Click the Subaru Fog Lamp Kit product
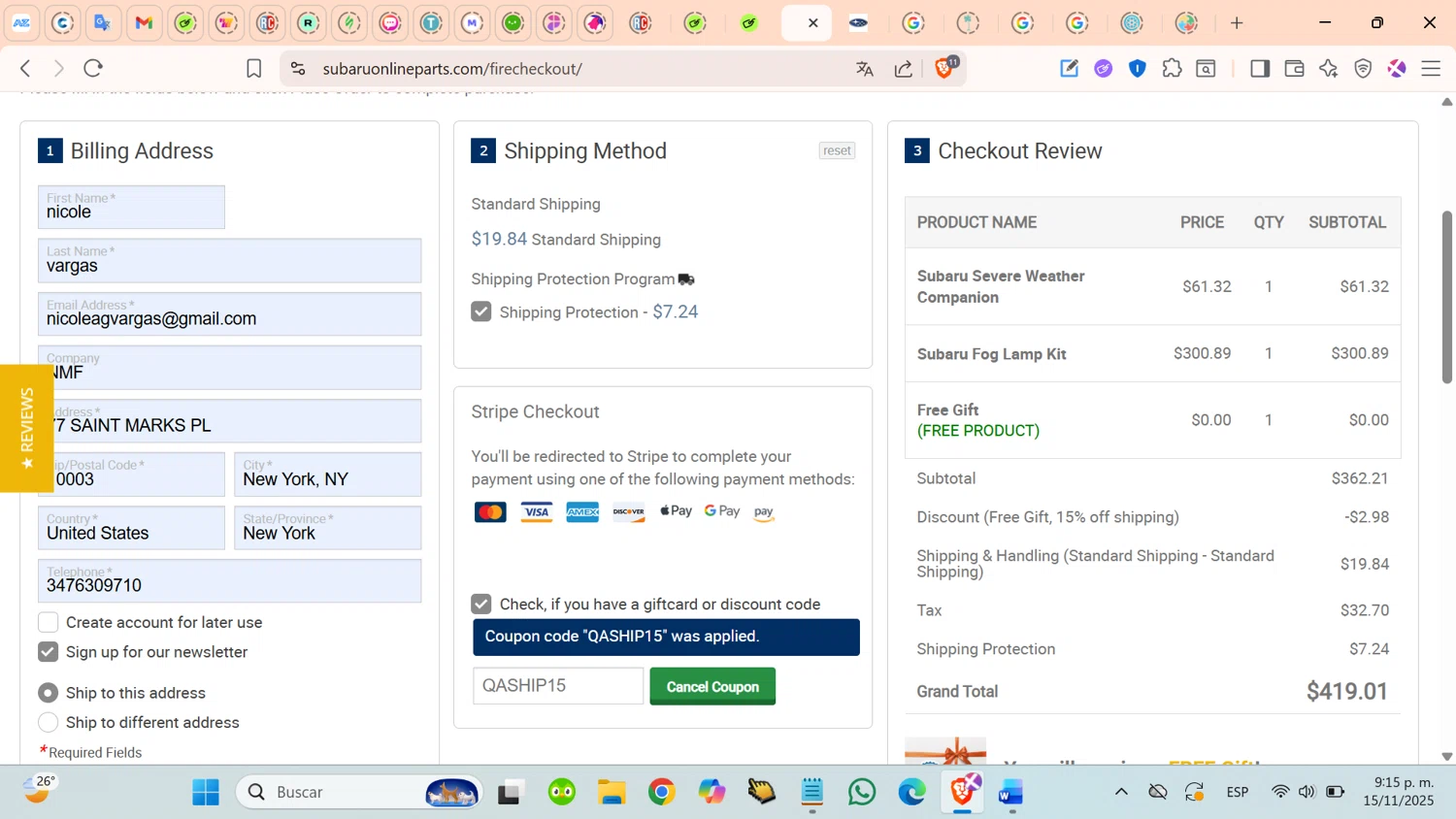This screenshot has width=1456, height=819. 991,354
